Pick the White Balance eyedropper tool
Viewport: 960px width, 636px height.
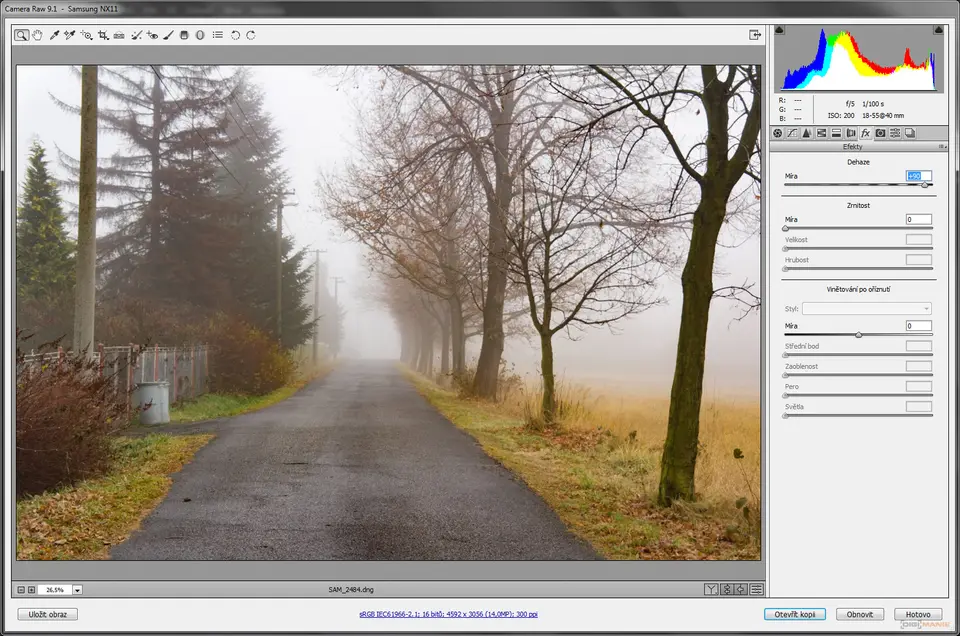[x=54, y=35]
